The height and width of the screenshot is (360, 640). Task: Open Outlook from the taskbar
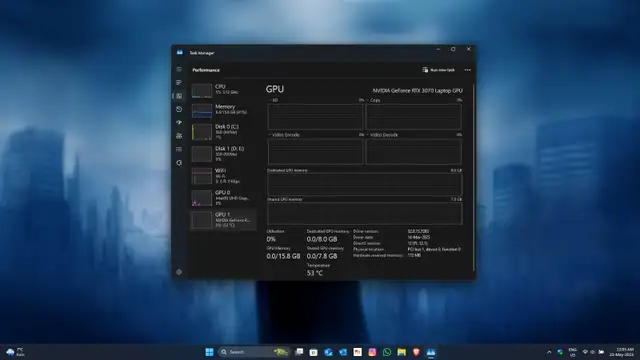328,352
